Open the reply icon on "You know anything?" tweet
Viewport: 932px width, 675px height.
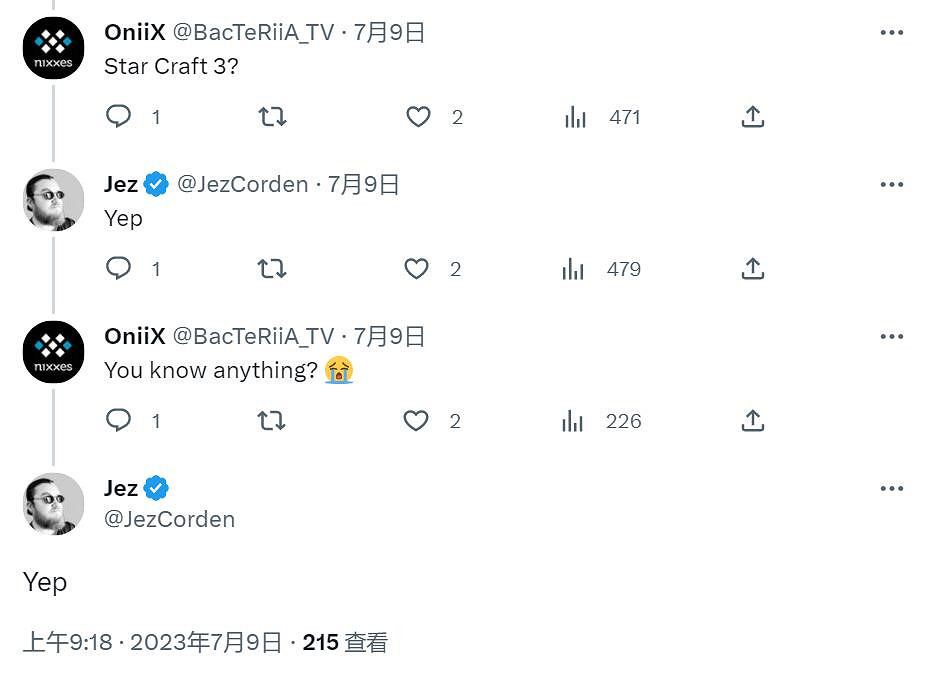pyautogui.click(x=119, y=420)
